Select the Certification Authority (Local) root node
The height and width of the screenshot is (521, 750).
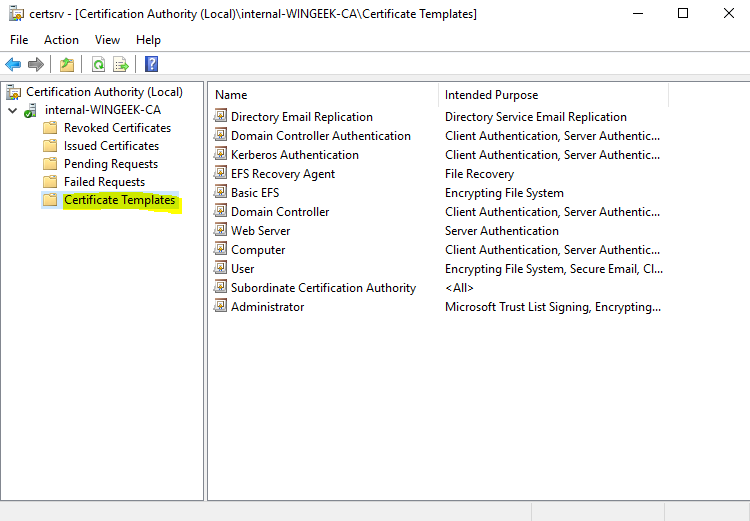104,92
